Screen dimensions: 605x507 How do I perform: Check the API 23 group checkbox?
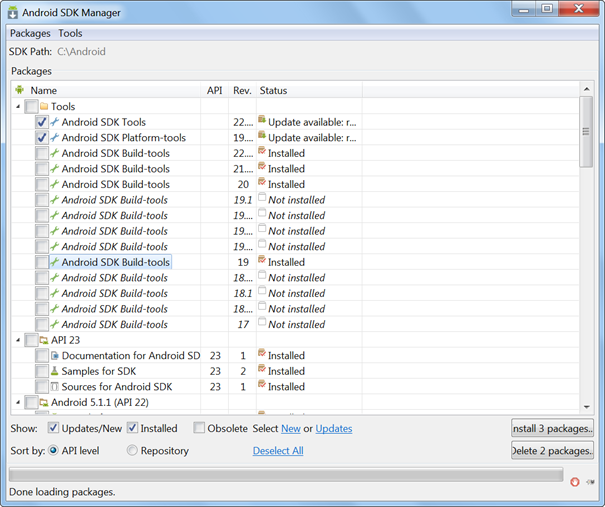[31, 340]
